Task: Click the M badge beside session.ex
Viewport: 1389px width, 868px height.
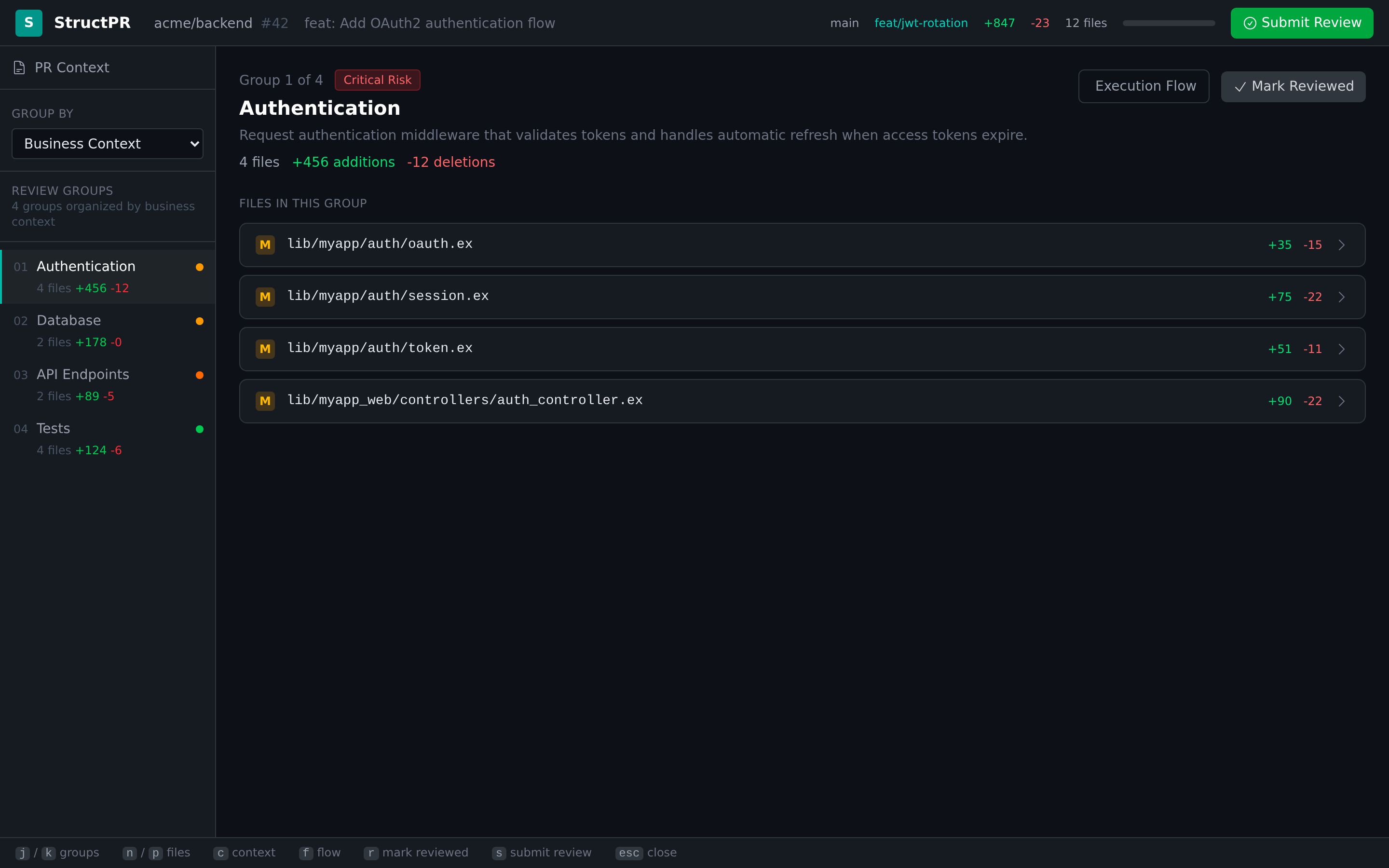Action: [x=265, y=297]
